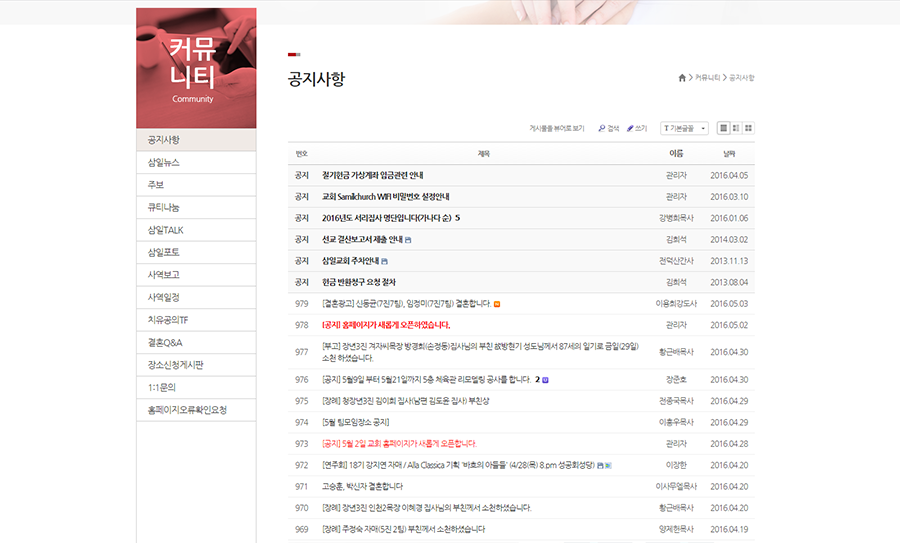Click 이름 column header
Image resolution: width=900 pixels, height=543 pixels.
pyautogui.click(x=676, y=154)
